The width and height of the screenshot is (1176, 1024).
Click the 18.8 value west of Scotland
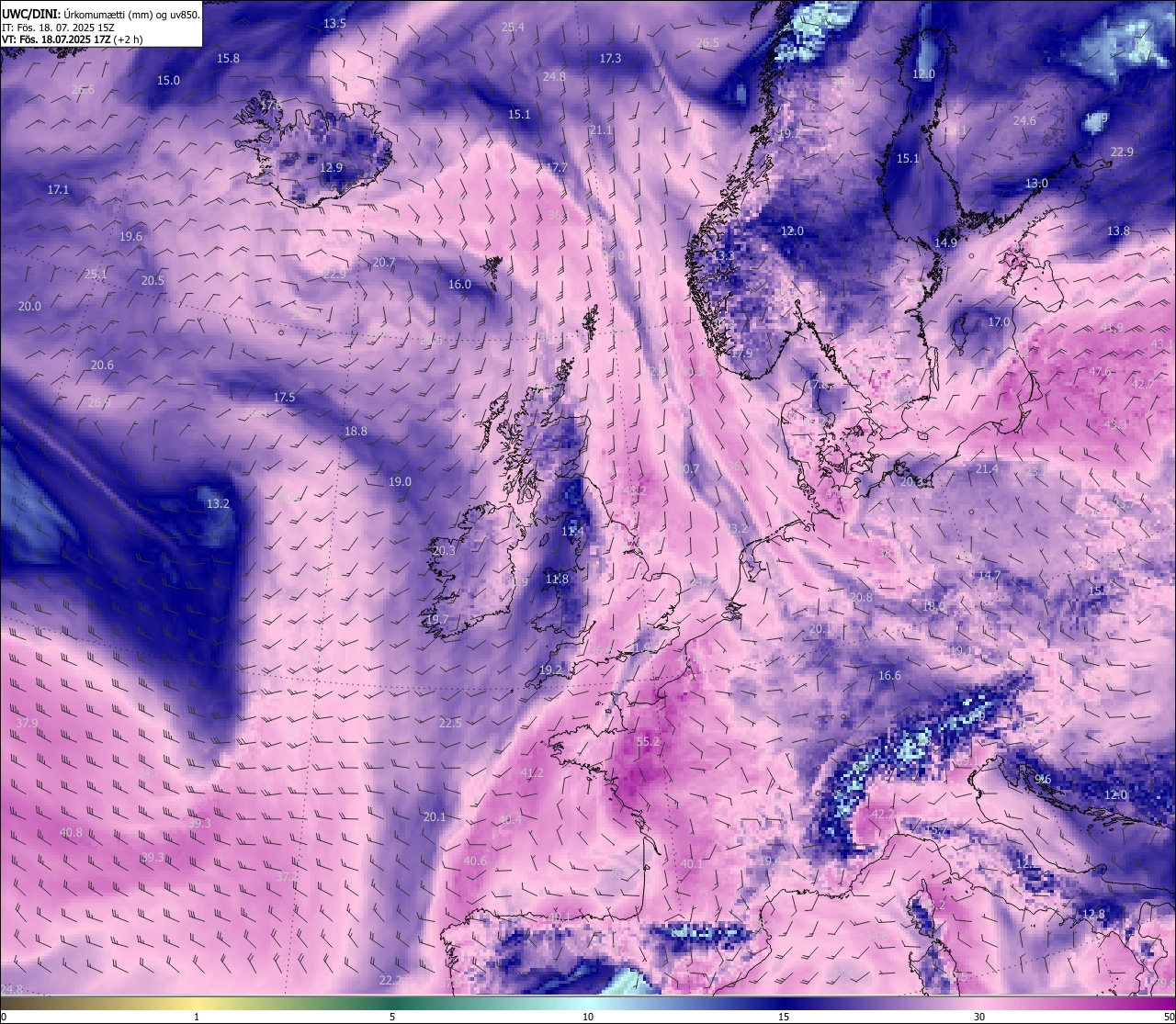[356, 431]
